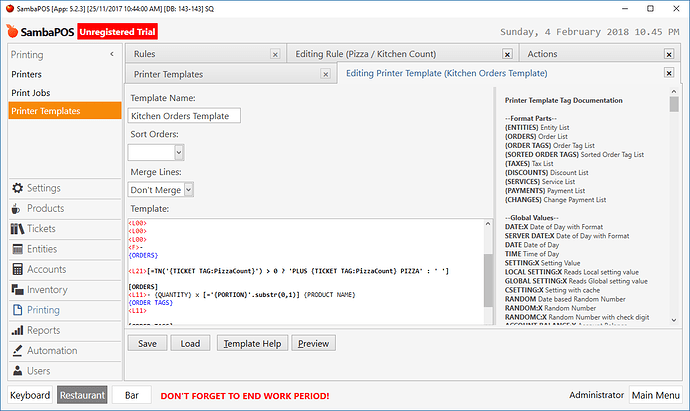The height and width of the screenshot is (411, 690).
Task: Click the Users person icon
Action: click(18, 371)
